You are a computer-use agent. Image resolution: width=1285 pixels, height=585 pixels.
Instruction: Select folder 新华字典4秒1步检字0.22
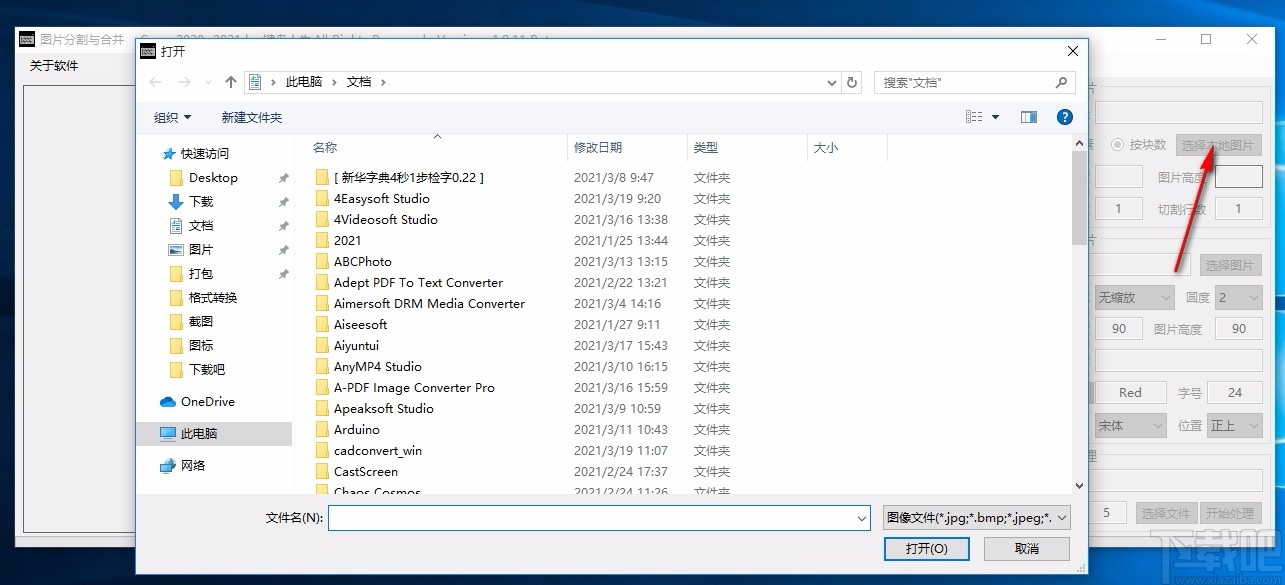click(409, 177)
